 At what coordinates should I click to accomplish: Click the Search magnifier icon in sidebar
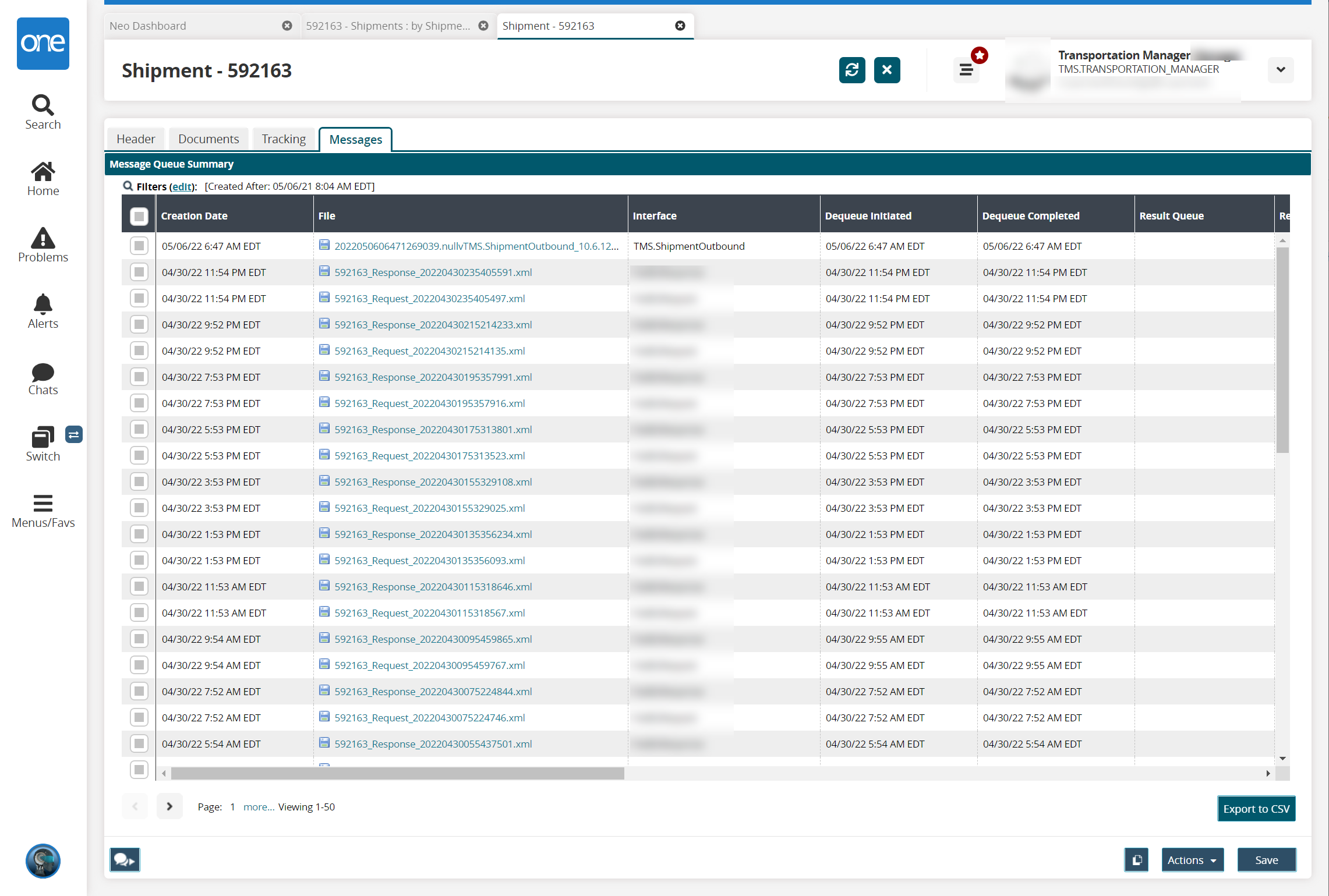(x=43, y=105)
